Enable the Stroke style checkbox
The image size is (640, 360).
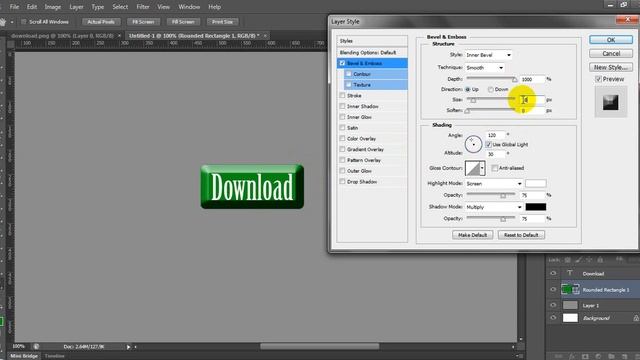[342, 96]
